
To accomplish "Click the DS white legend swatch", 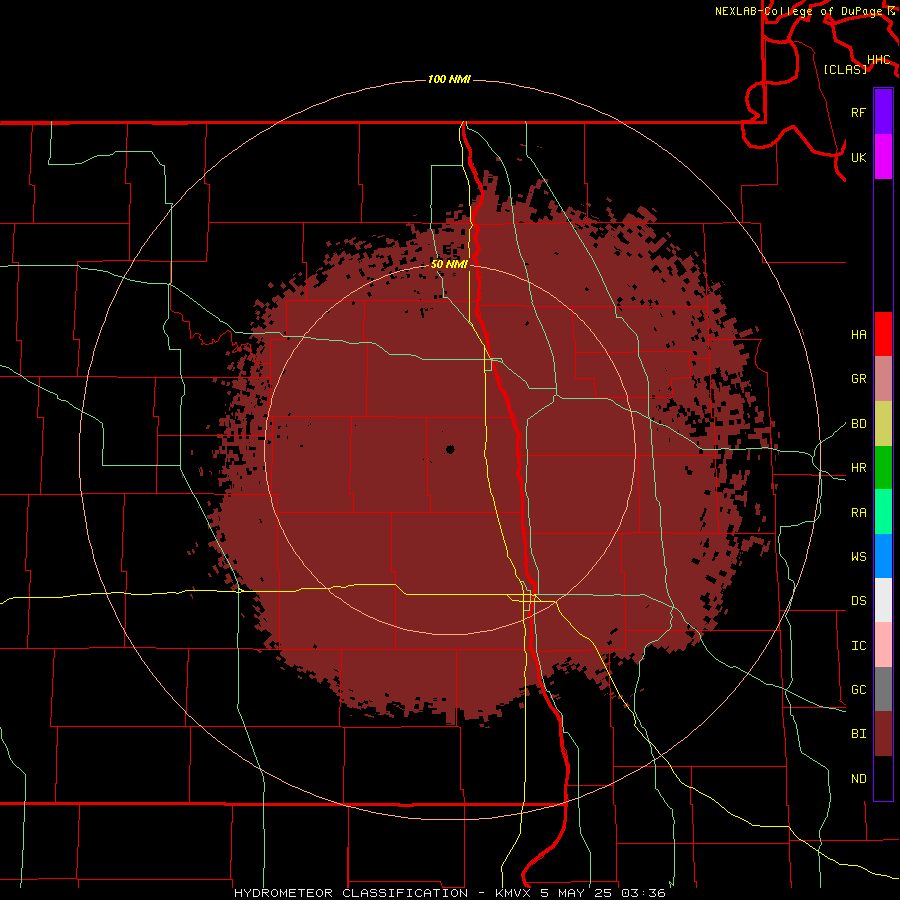I will pyautogui.click(x=883, y=600).
